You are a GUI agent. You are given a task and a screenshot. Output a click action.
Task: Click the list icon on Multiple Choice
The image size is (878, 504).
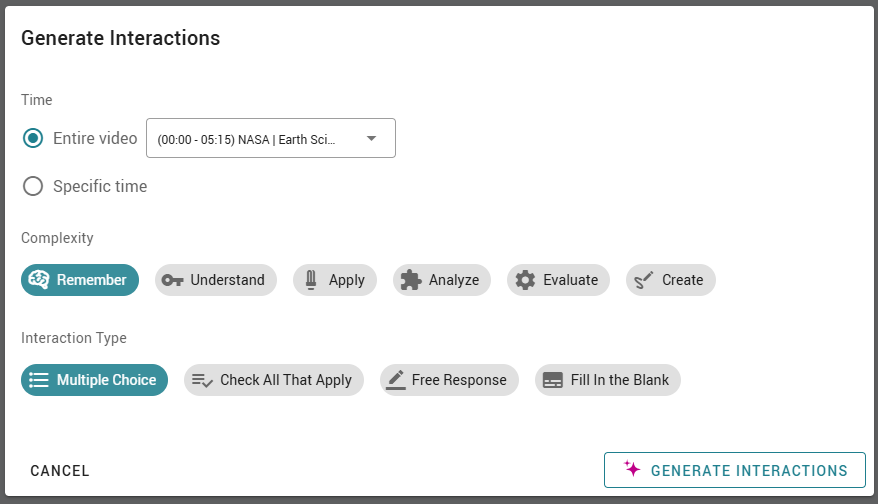click(39, 380)
